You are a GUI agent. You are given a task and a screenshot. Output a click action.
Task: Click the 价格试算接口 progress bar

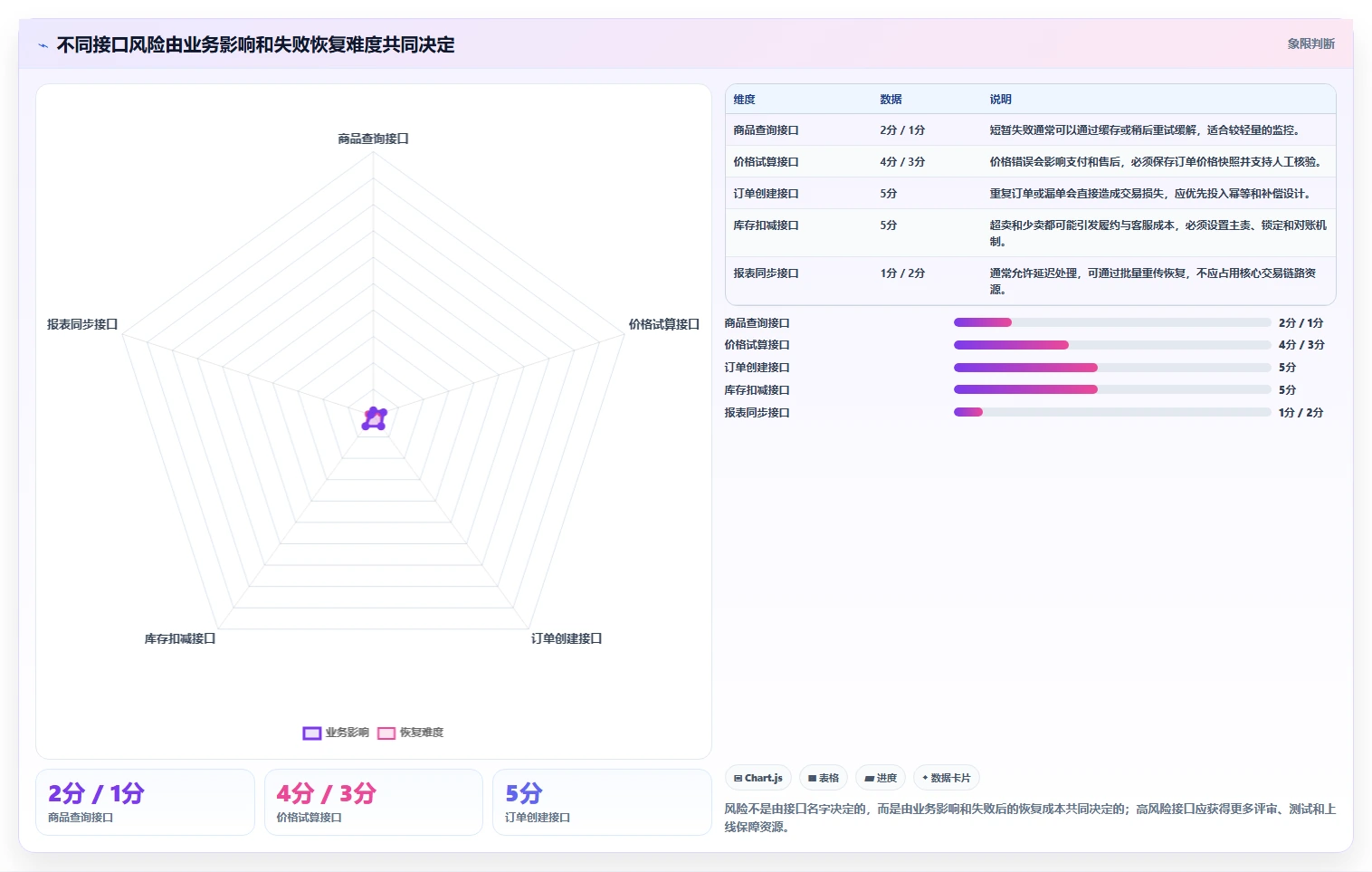(x=1112, y=345)
